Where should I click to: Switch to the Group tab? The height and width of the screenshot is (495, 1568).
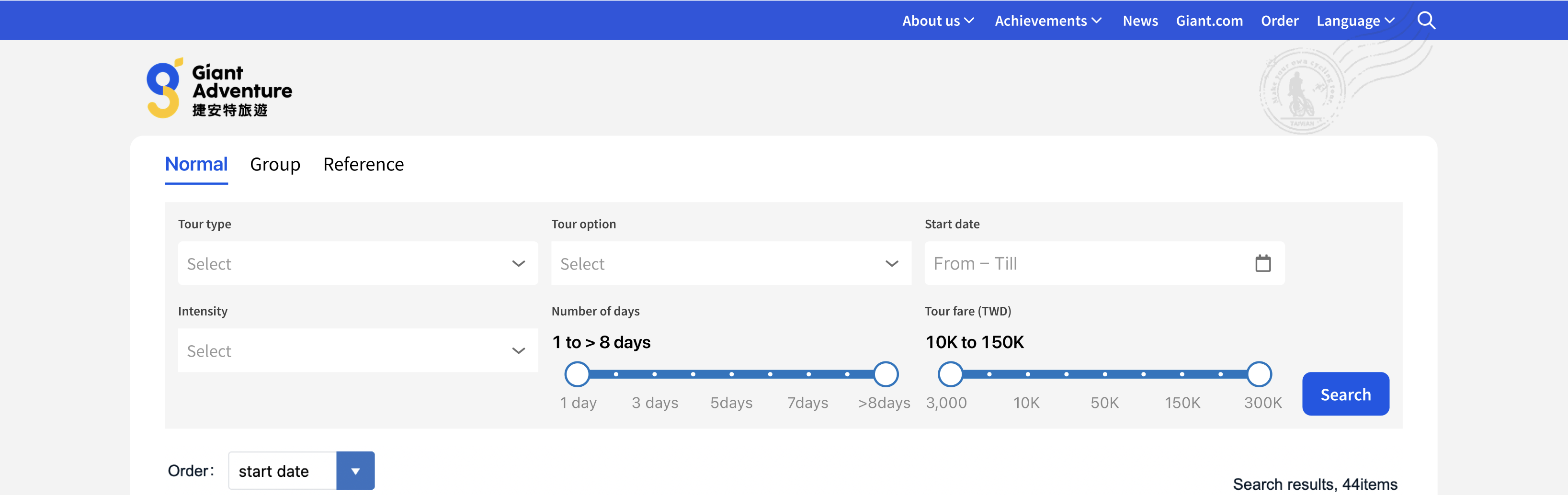275,164
